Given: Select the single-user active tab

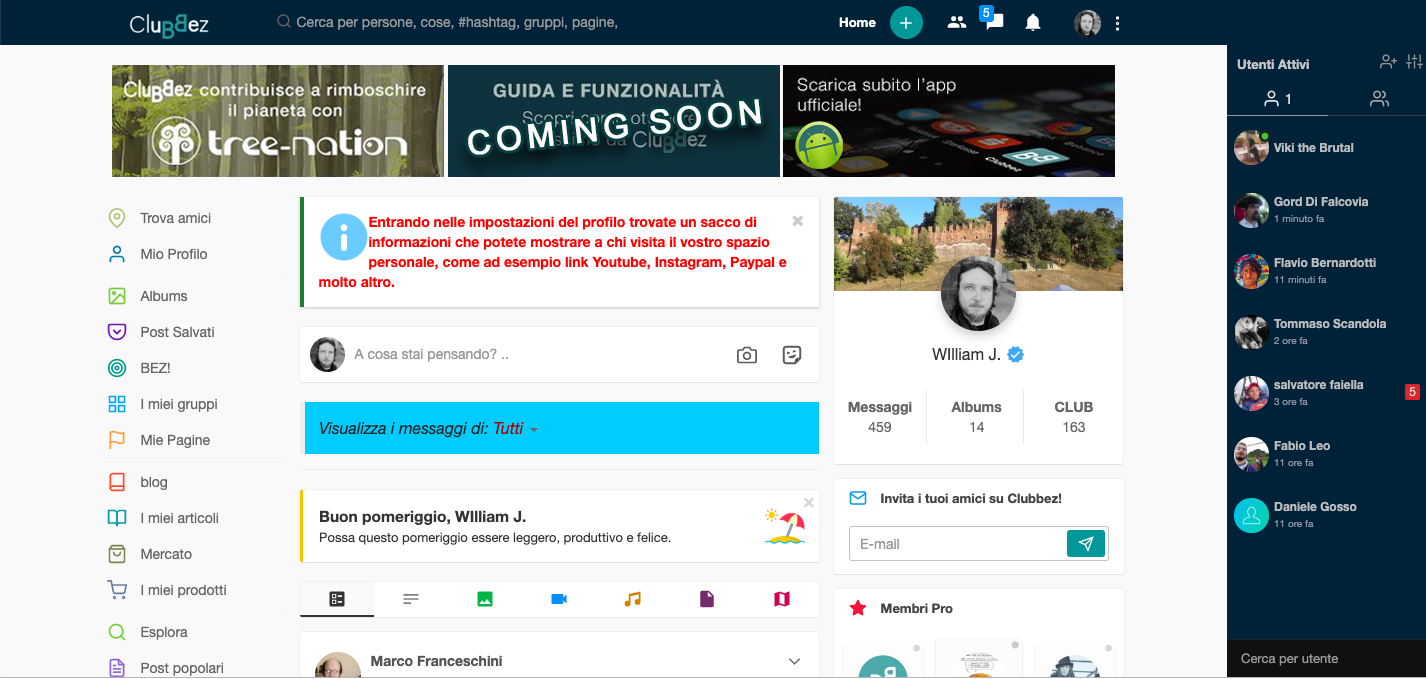Looking at the screenshot, I should (1278, 99).
